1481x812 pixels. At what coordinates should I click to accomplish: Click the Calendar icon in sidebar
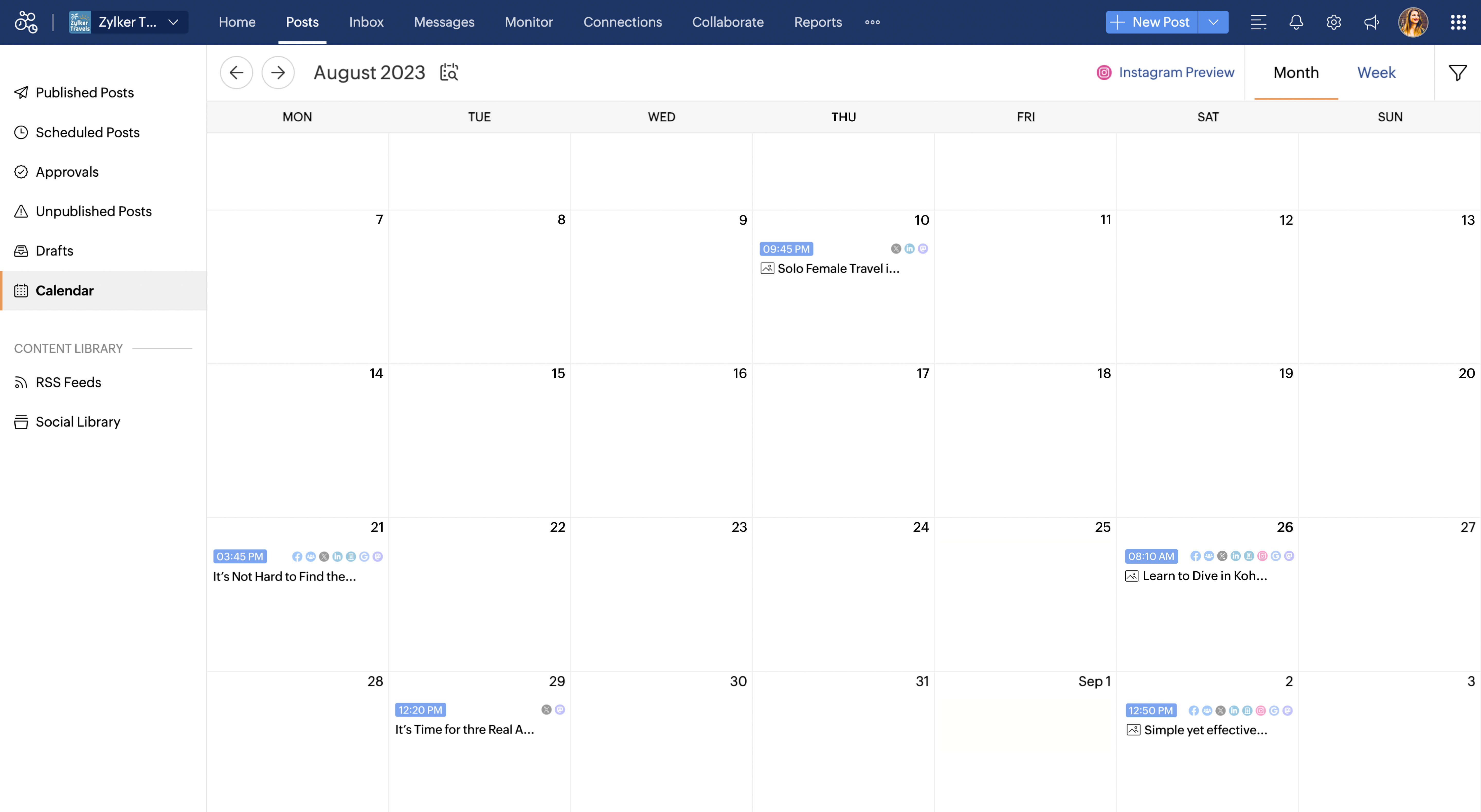[20, 290]
